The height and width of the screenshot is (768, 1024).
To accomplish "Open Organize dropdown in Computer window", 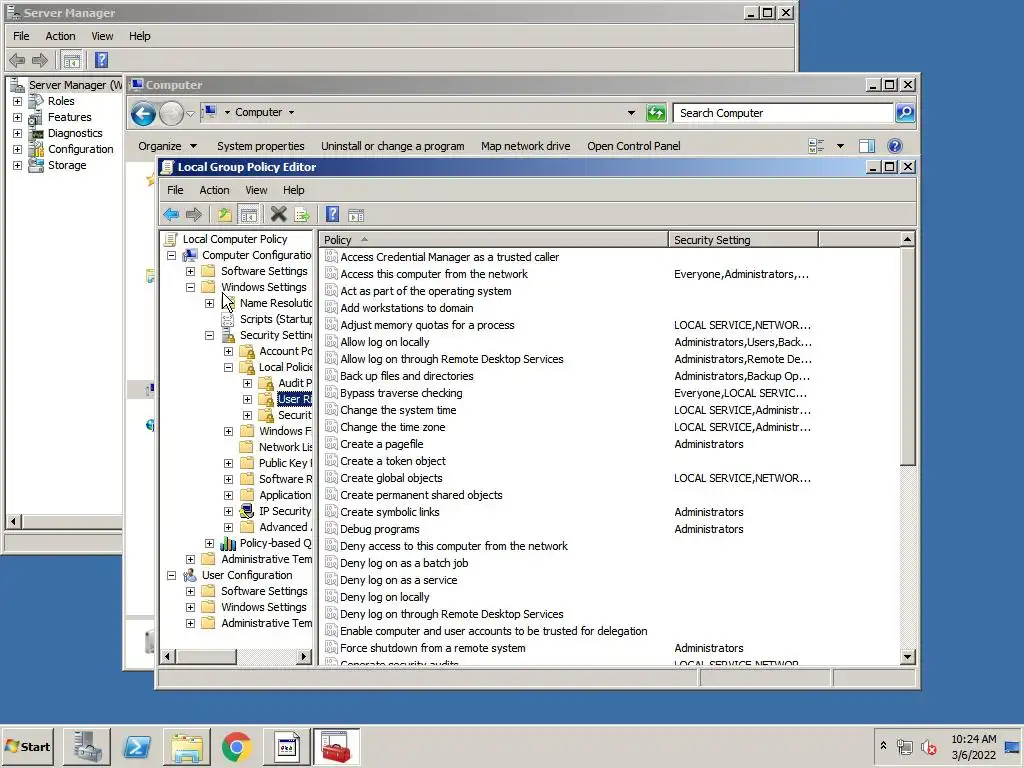I will click(x=167, y=146).
